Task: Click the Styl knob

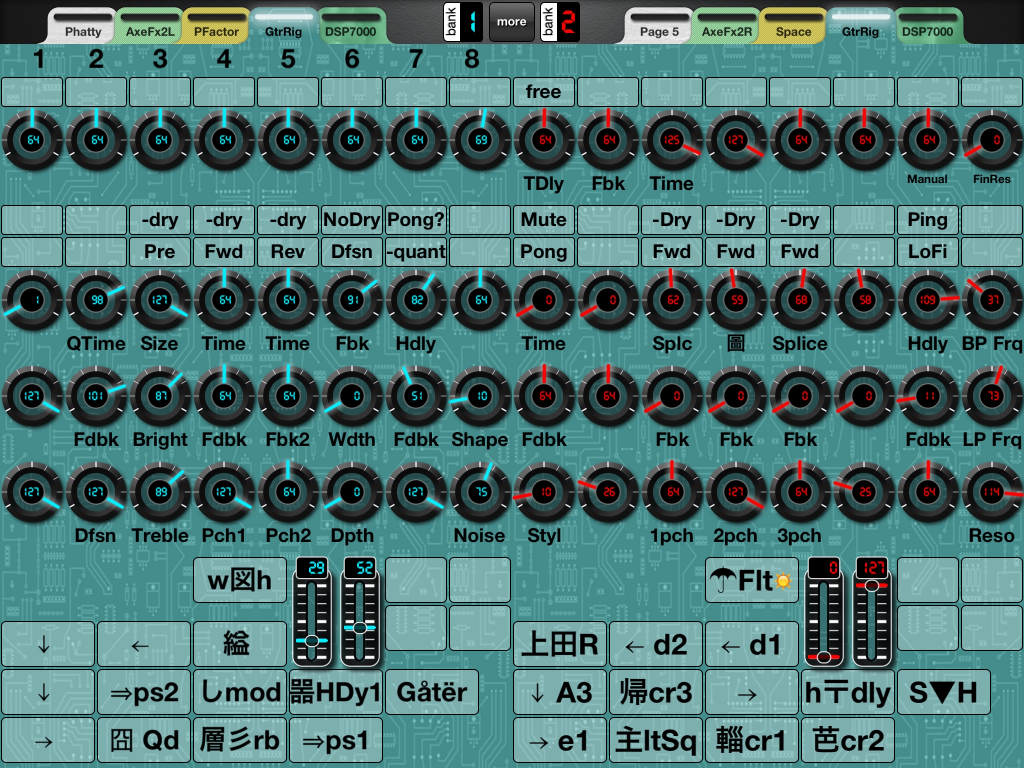Action: click(544, 492)
